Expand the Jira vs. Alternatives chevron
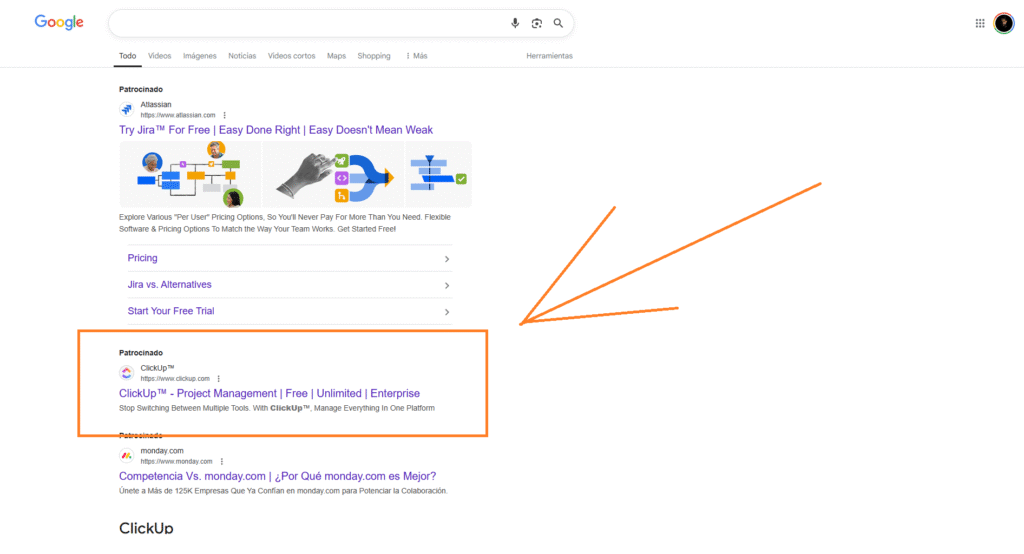 (447, 285)
